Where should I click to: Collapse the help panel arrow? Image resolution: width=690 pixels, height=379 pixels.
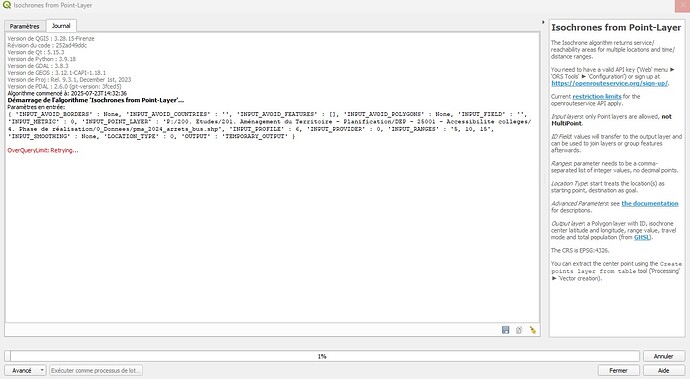click(x=543, y=22)
